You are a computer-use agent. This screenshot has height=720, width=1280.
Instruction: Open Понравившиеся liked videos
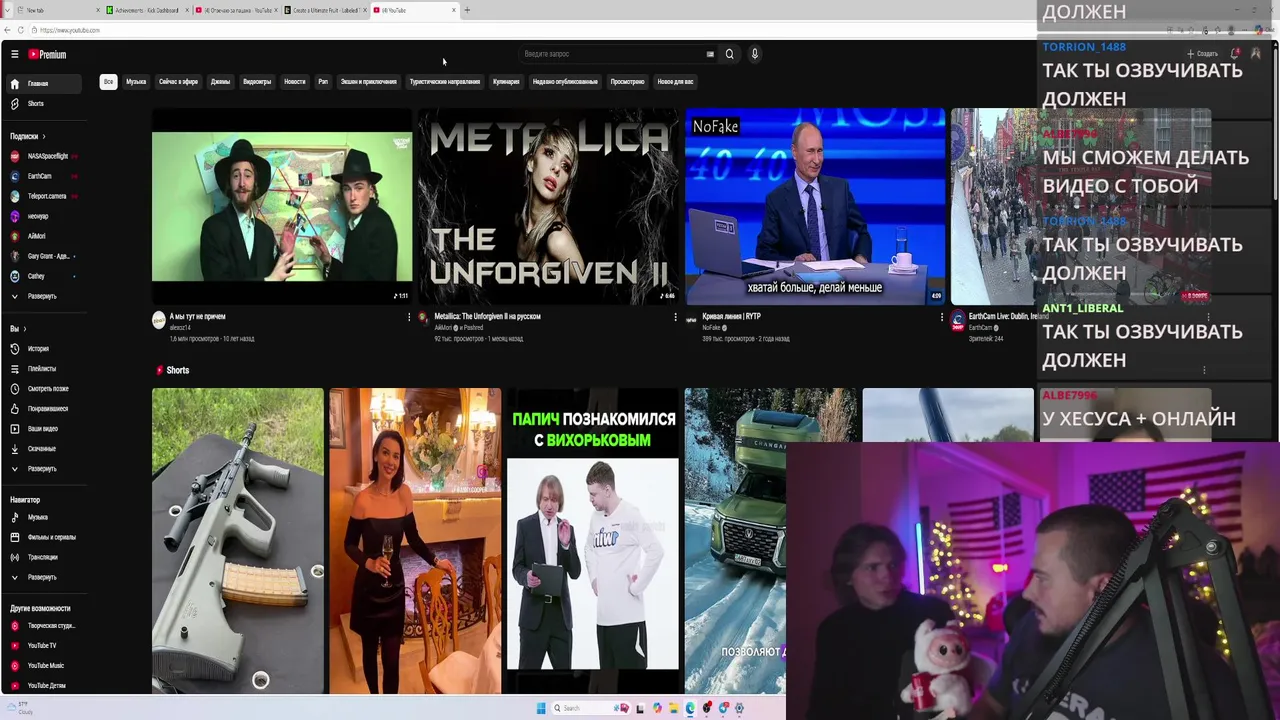click(43, 409)
